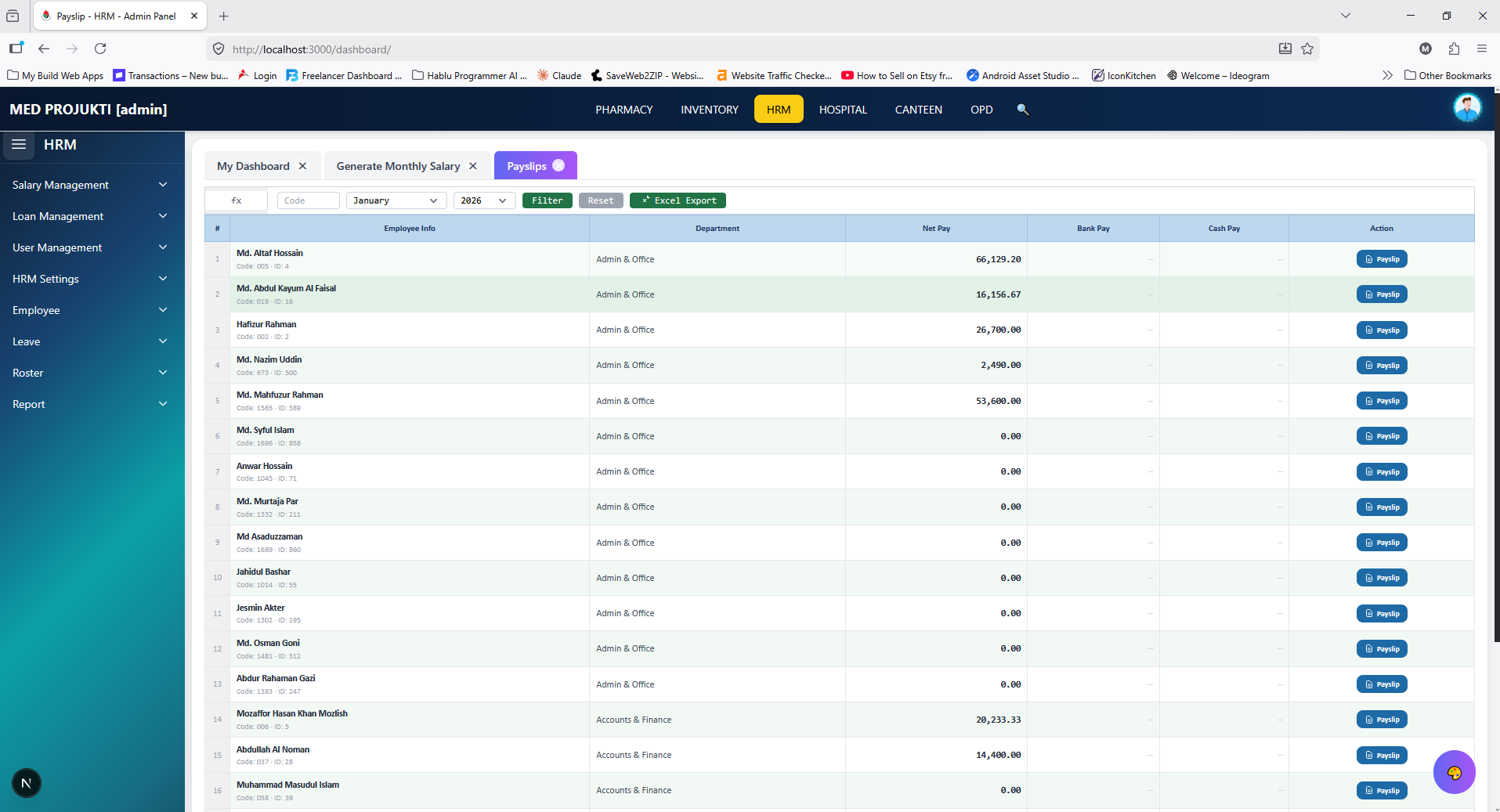This screenshot has width=1500, height=812.
Task: Click the Reset button
Action: [601, 200]
